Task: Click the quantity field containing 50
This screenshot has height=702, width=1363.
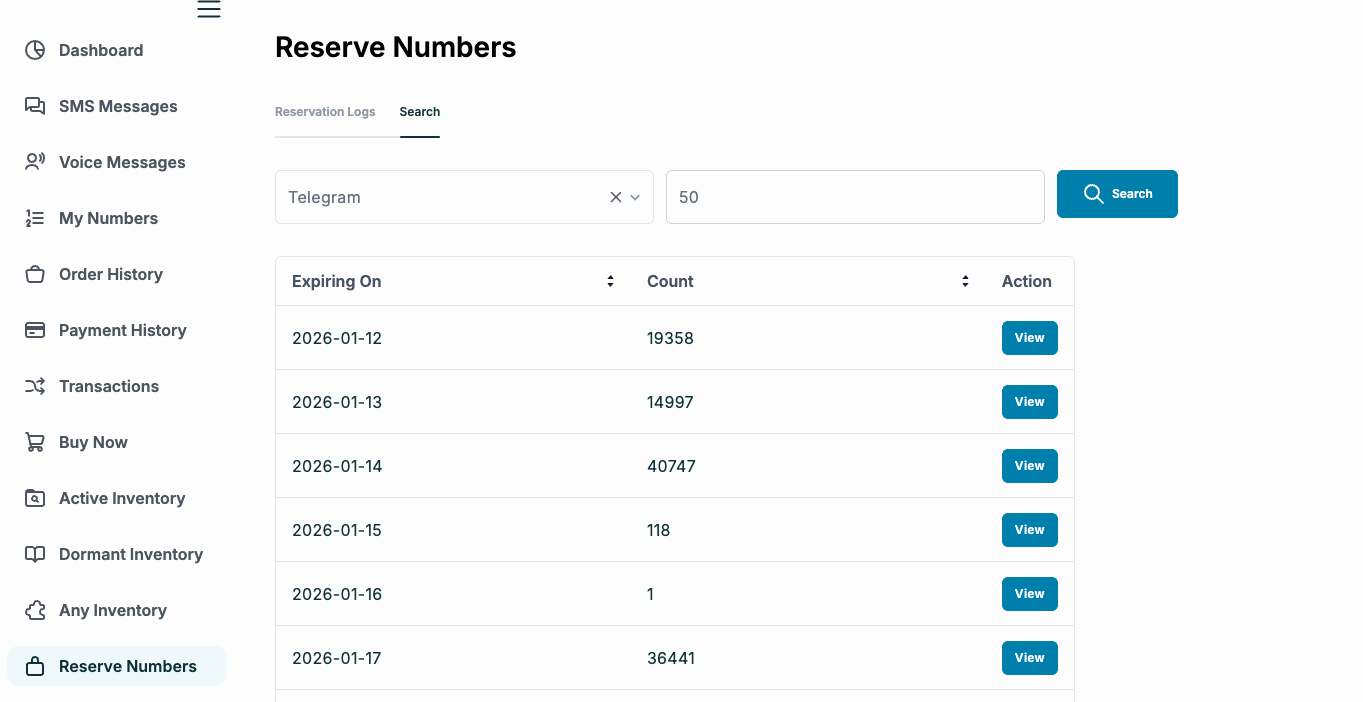Action: tap(855, 197)
